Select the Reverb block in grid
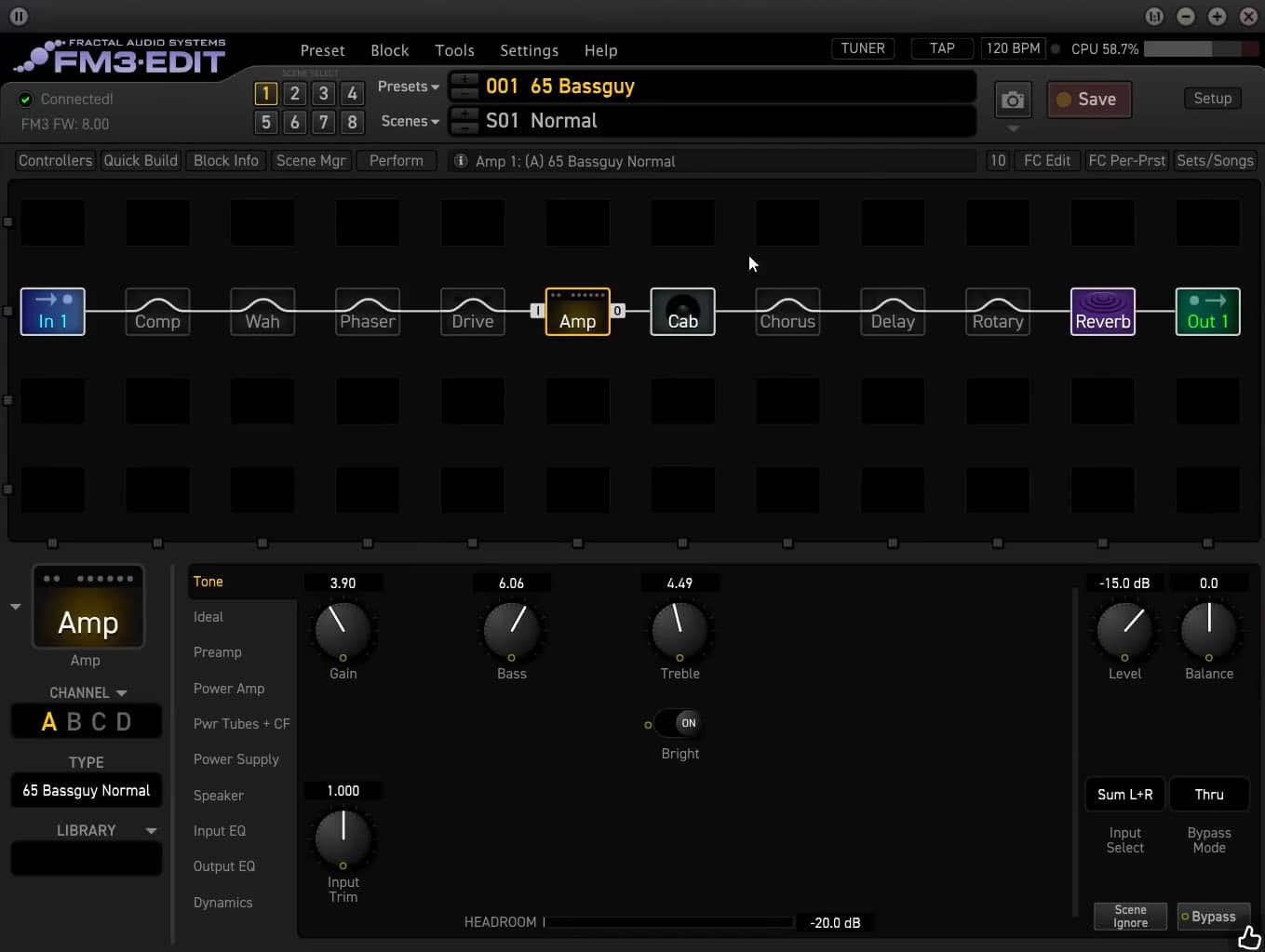This screenshot has width=1265, height=952. pyautogui.click(x=1103, y=312)
